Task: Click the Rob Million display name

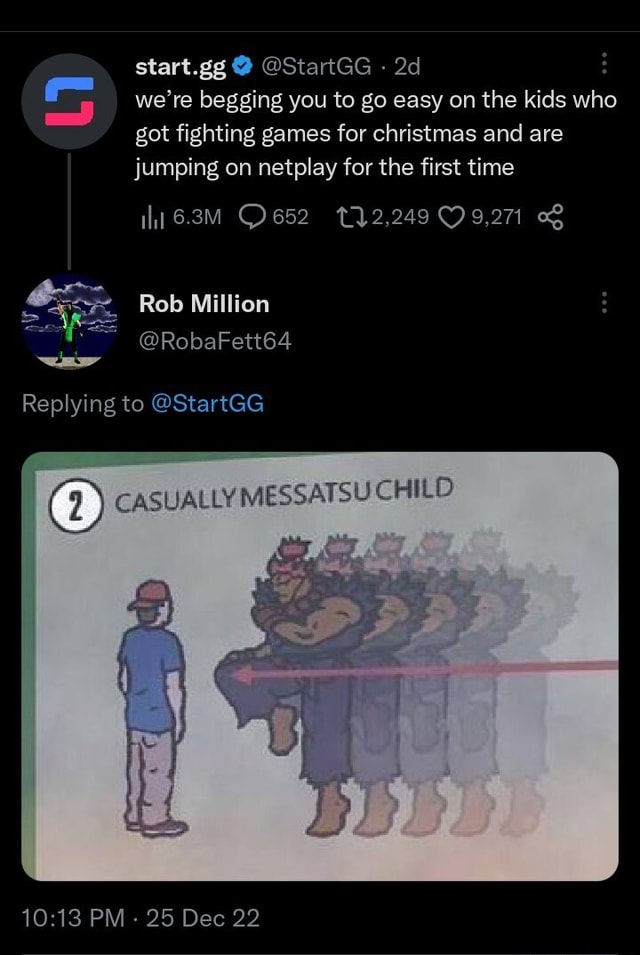Action: [x=204, y=303]
